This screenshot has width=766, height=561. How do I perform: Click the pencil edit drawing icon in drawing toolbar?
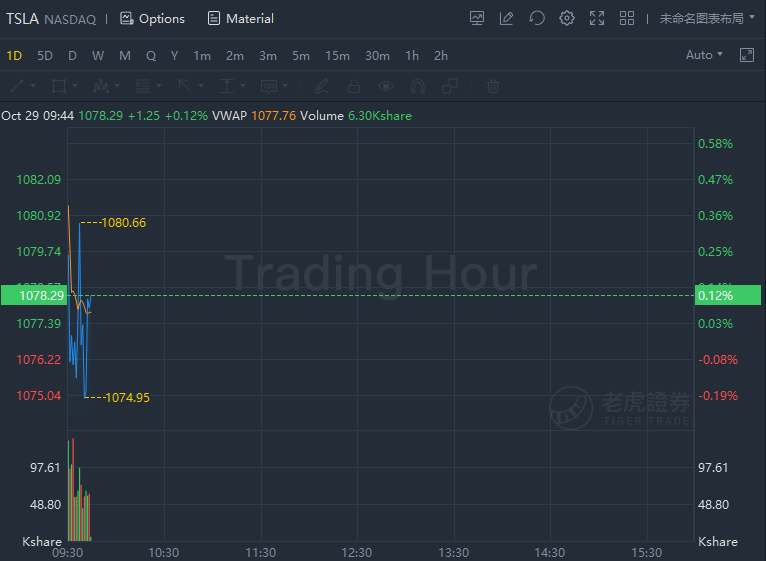(321, 86)
